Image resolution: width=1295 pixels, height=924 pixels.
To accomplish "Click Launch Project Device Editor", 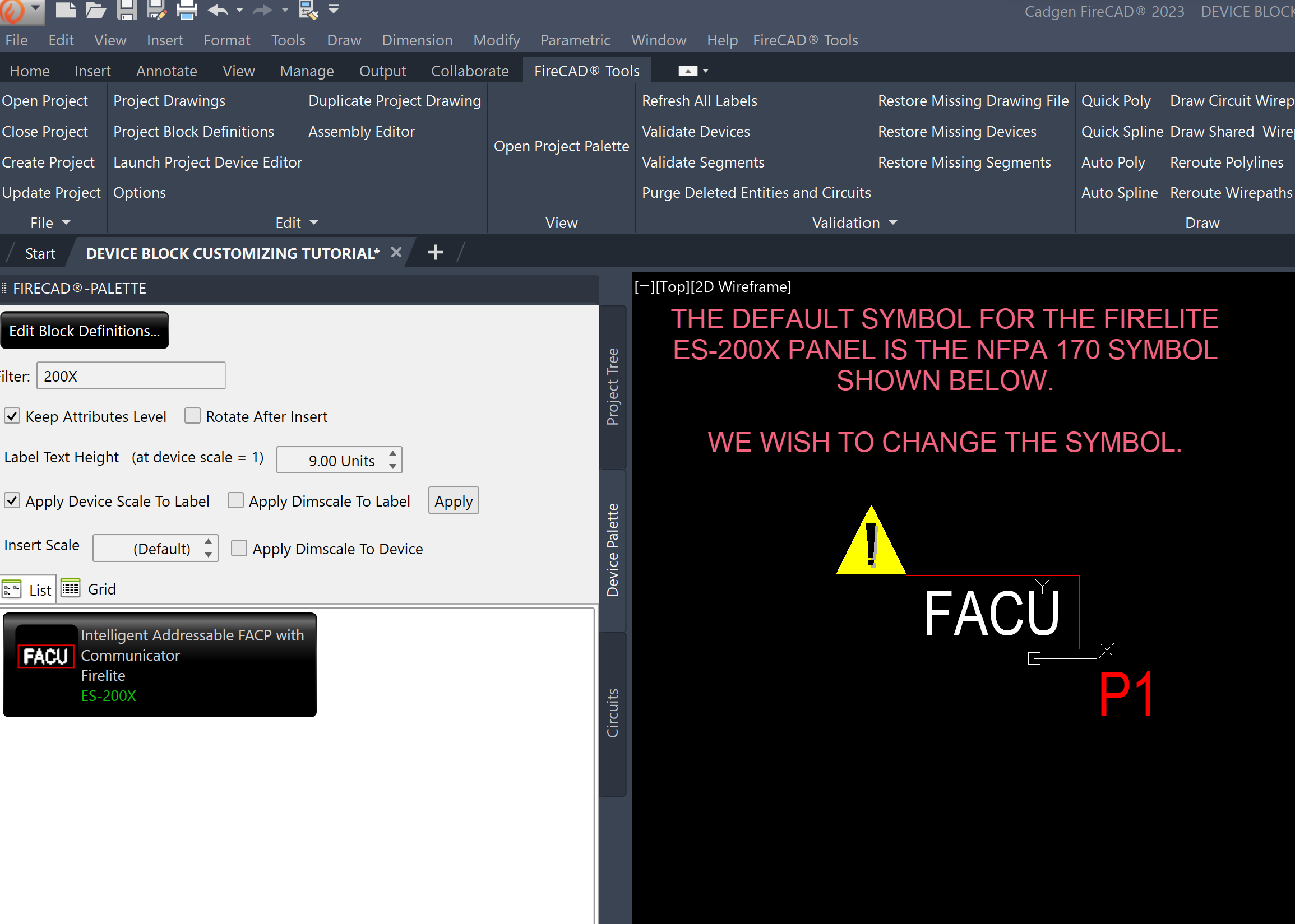I will pyautogui.click(x=208, y=162).
